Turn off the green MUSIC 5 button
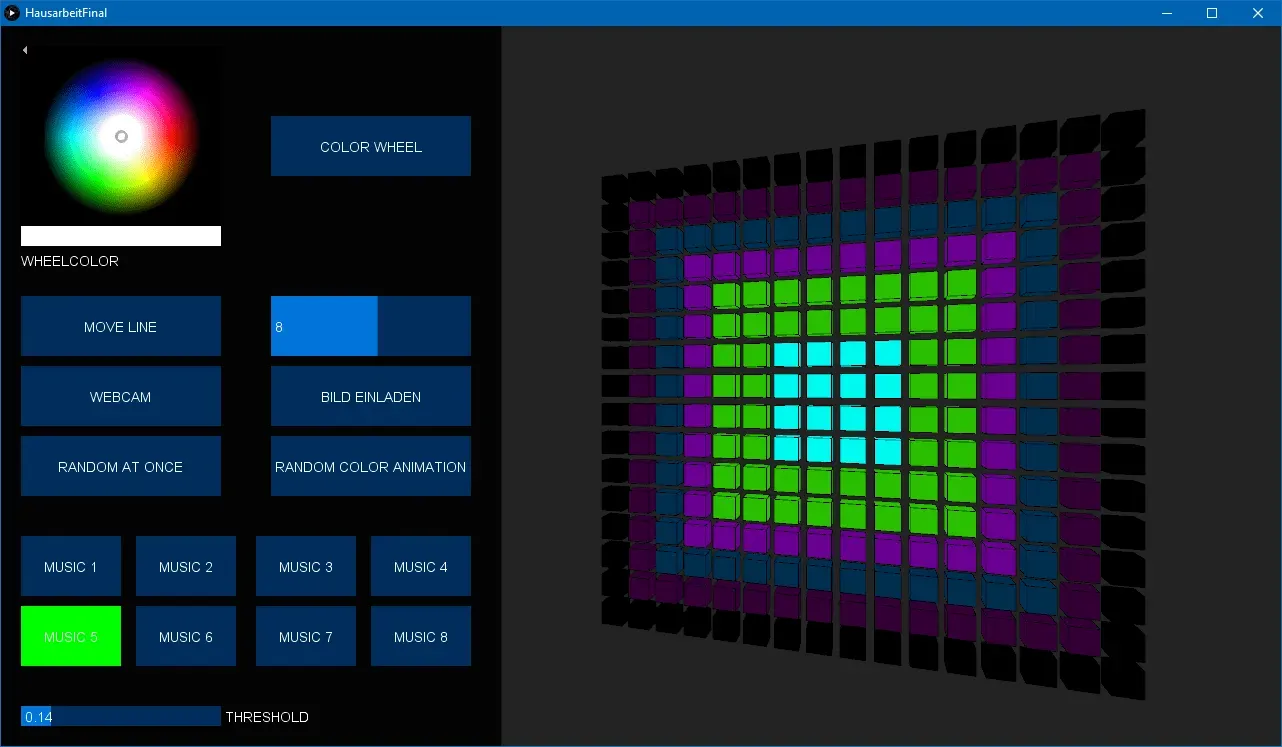 pos(71,636)
